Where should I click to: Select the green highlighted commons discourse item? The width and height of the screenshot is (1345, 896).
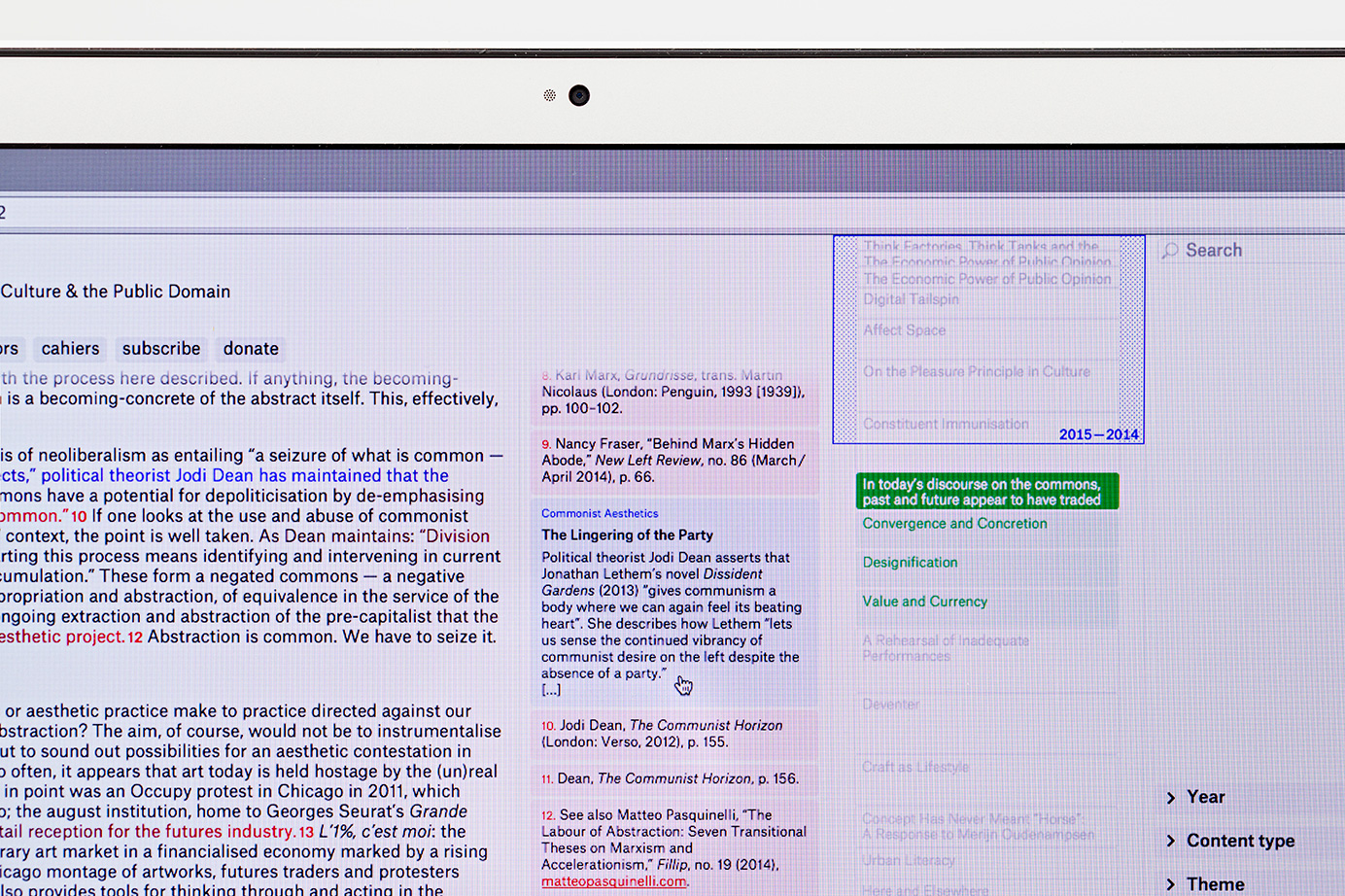pyautogui.click(x=986, y=492)
